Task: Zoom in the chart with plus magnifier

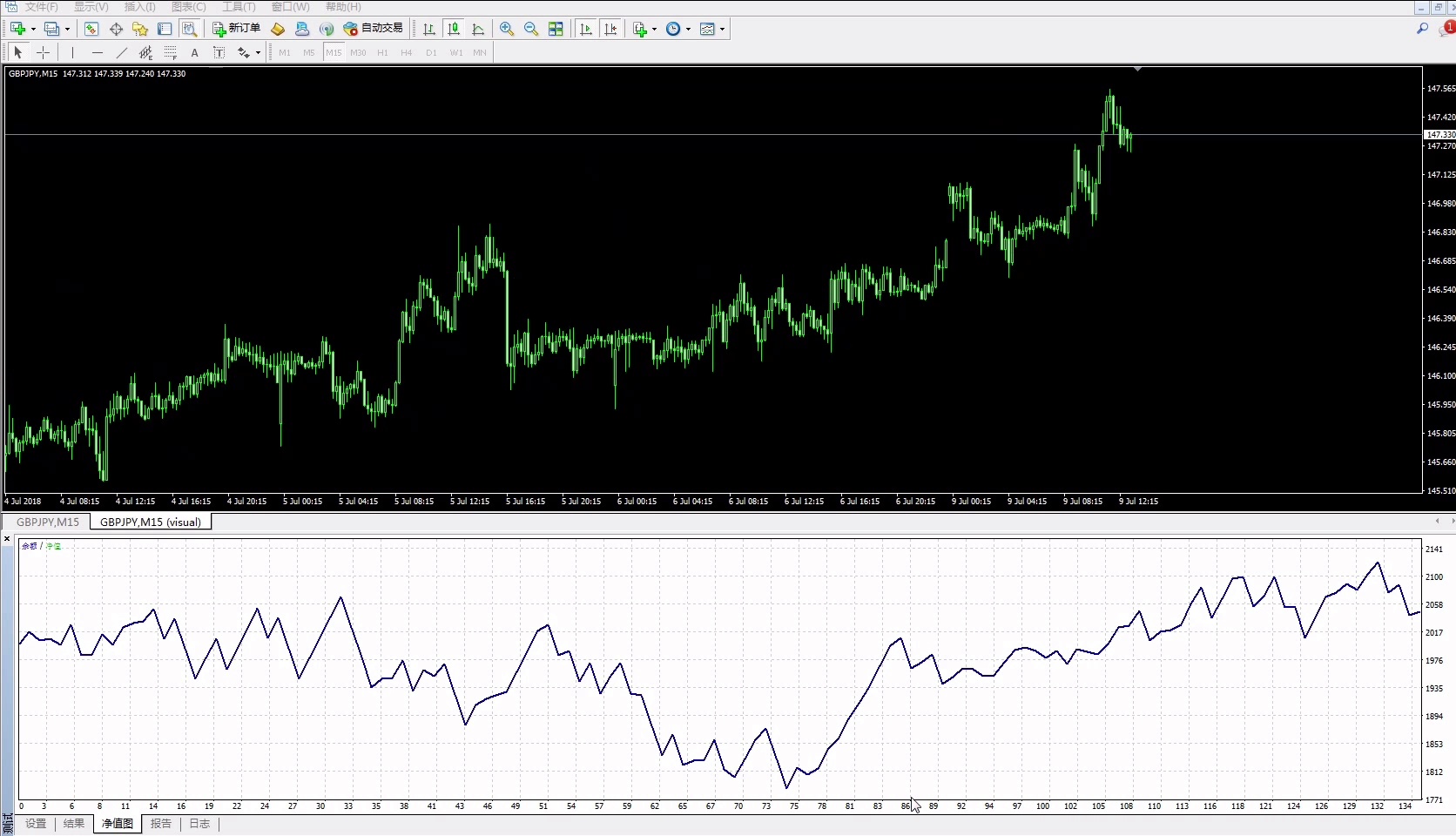Action: [507, 29]
